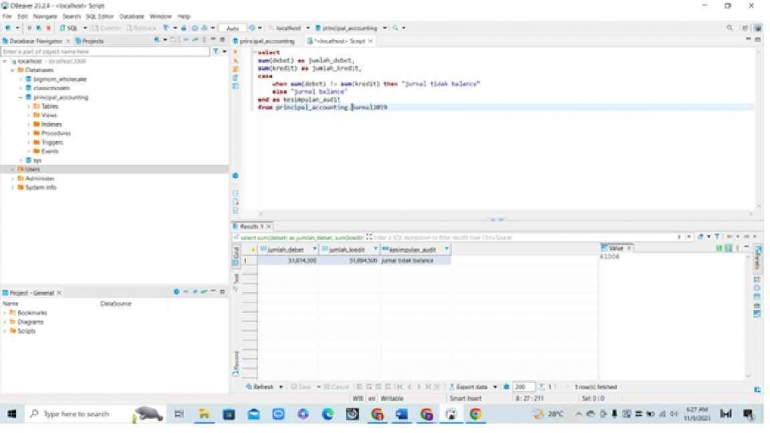Select the jumlah_debet value cell in row 1
770x433 pixels.
[x=288, y=261]
